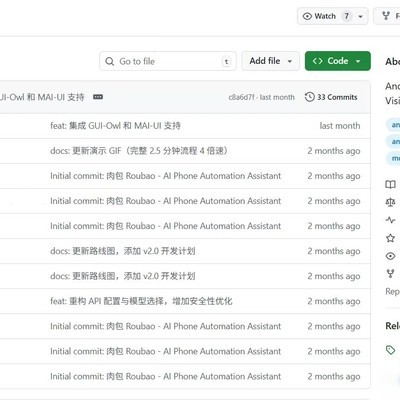This screenshot has width=400, height=400.
Task: Open the Add file dropdown
Action: tap(271, 61)
